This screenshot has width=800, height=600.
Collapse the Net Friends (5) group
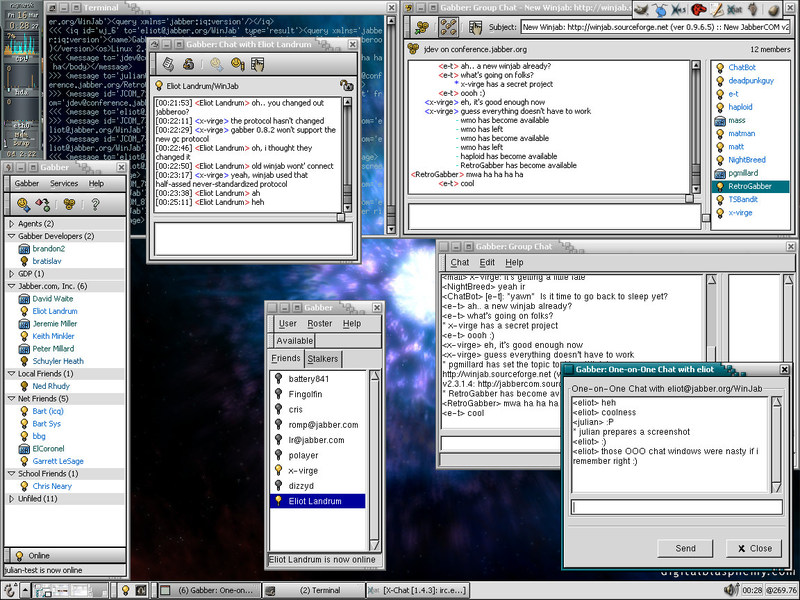coord(11,398)
